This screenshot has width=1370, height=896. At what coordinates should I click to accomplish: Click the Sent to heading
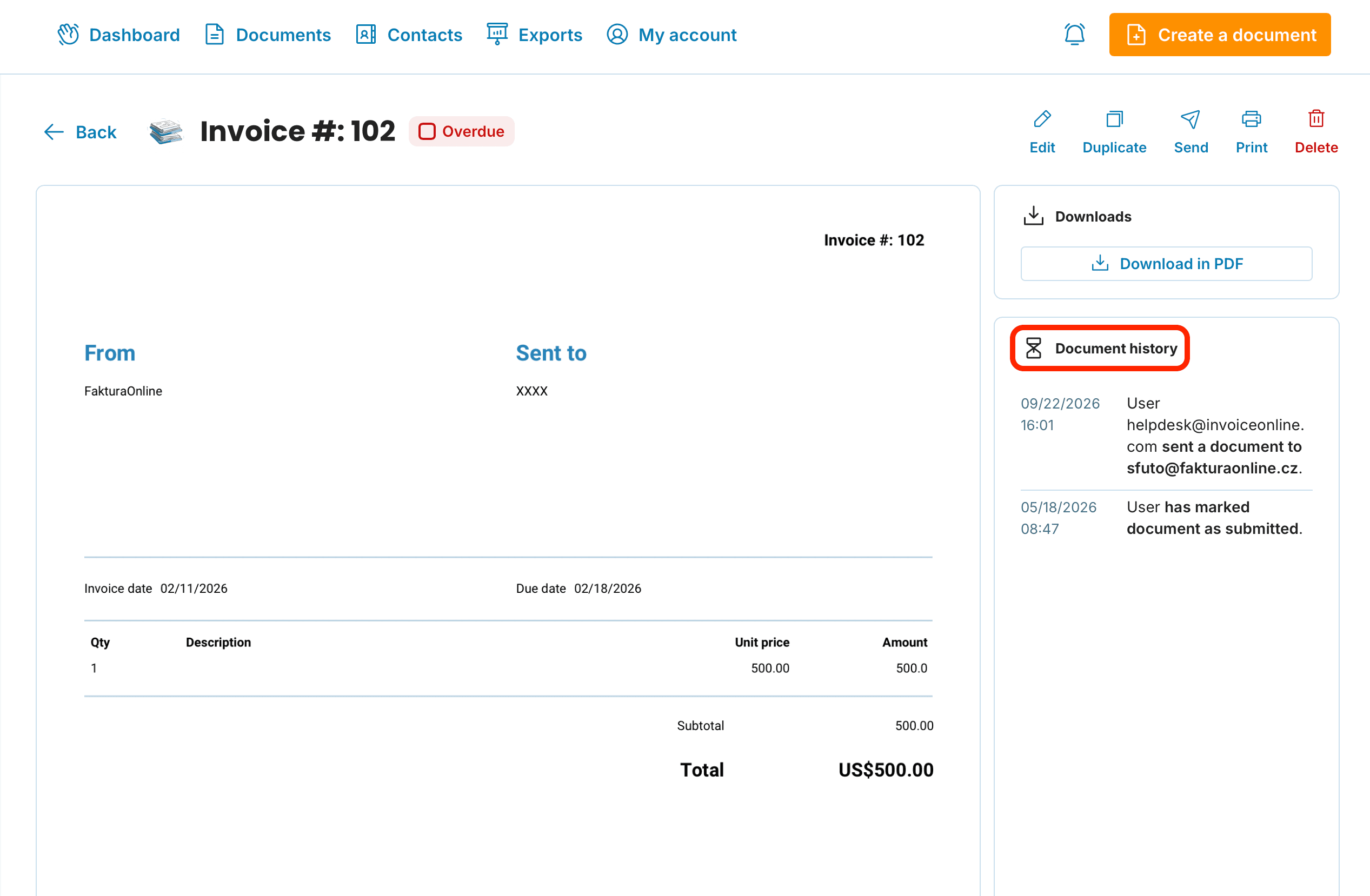551,353
